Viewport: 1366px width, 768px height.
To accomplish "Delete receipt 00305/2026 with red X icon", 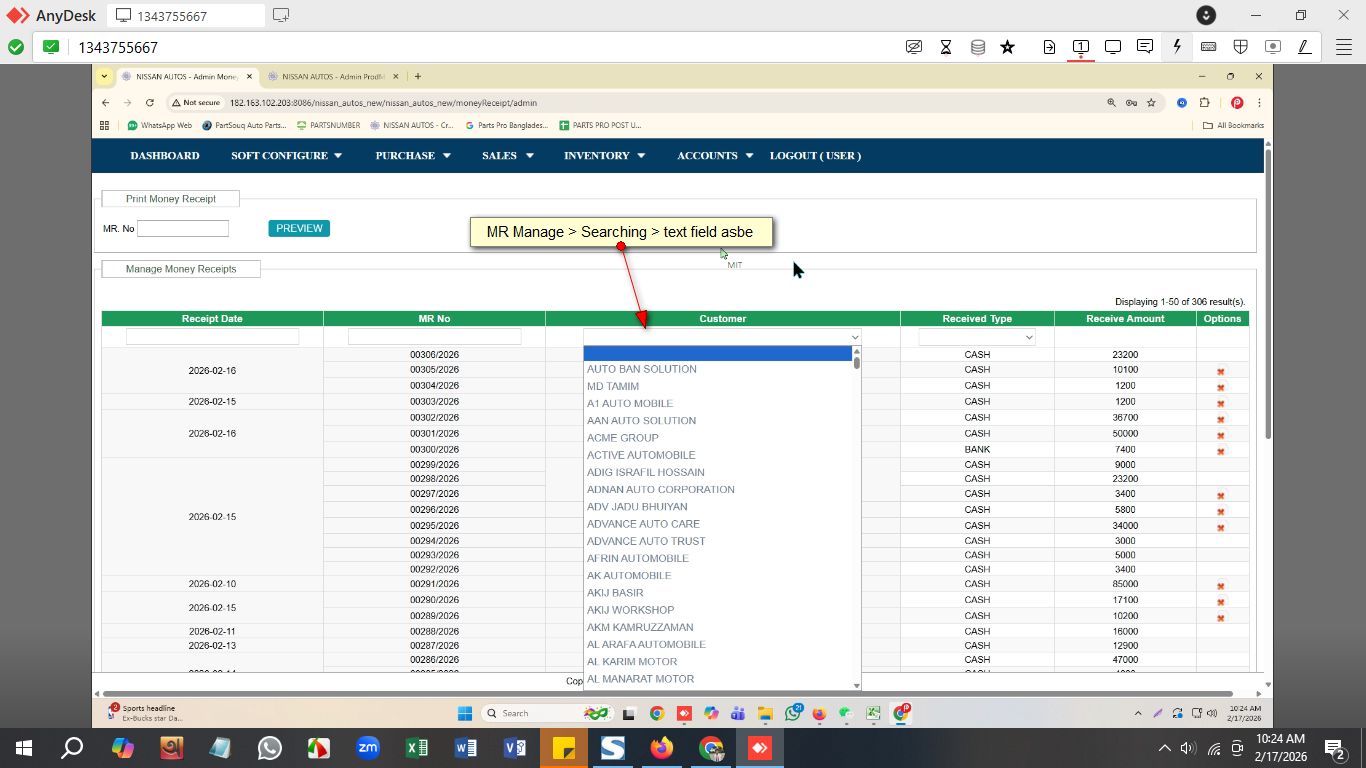I will (x=1220, y=371).
